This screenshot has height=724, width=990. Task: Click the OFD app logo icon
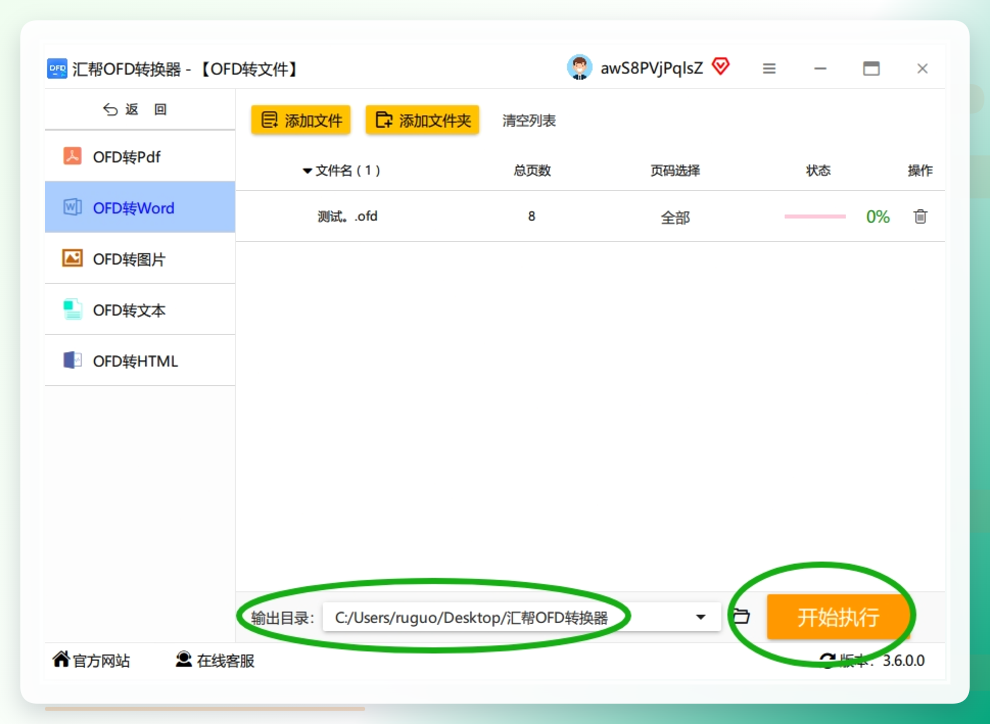tap(57, 68)
